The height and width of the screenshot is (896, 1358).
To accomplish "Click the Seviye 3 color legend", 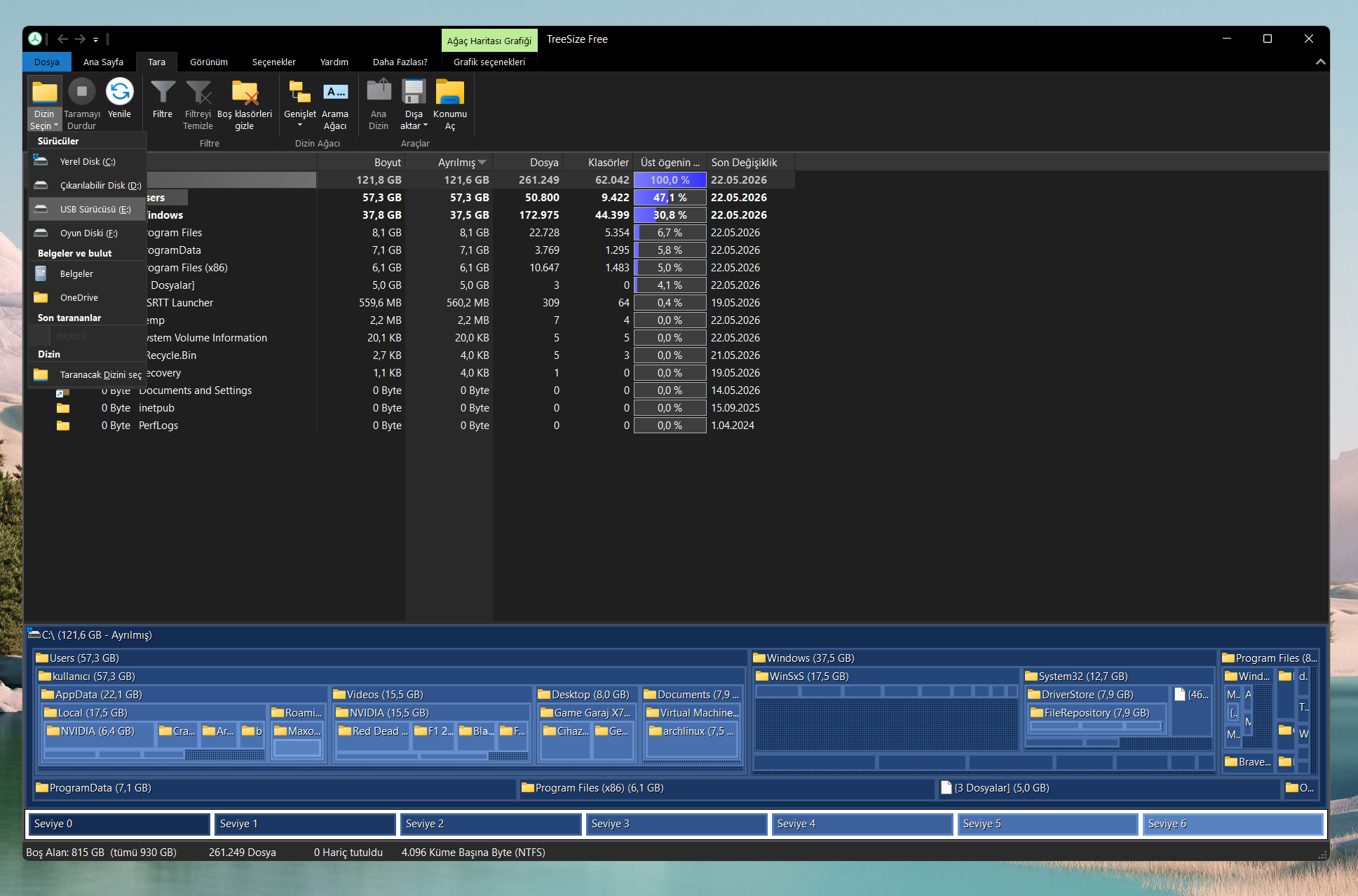I will click(x=677, y=824).
